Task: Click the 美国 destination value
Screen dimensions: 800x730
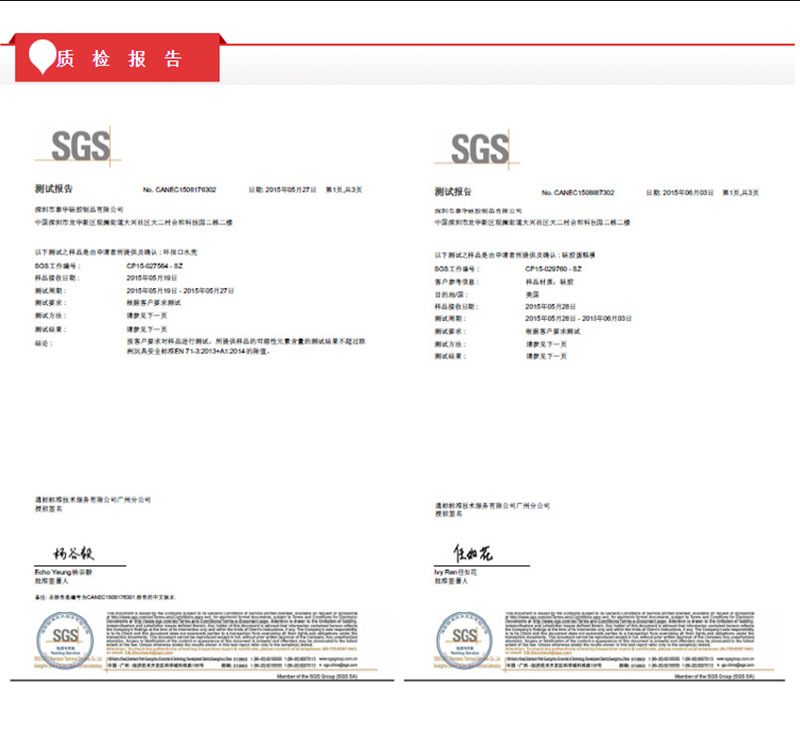Action: pos(532,294)
